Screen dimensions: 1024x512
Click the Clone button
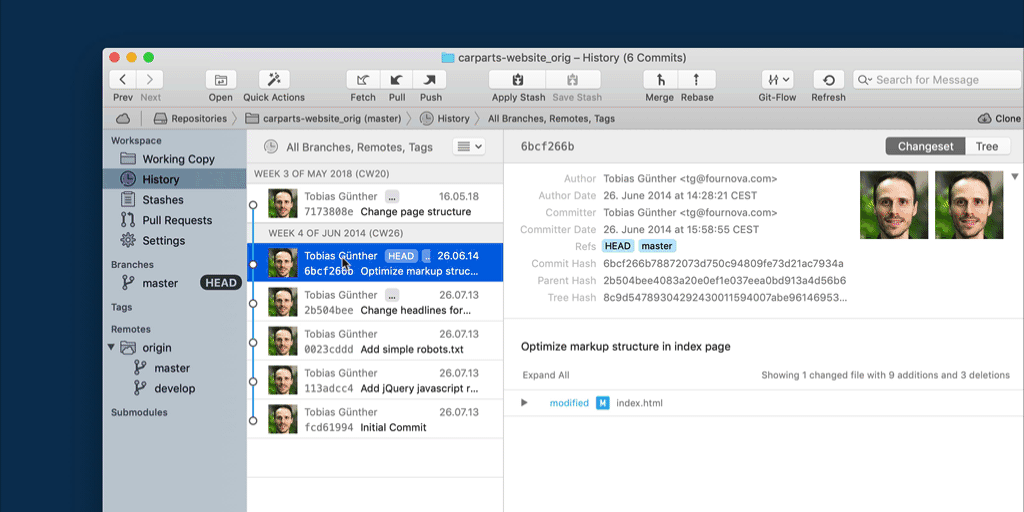pos(998,118)
